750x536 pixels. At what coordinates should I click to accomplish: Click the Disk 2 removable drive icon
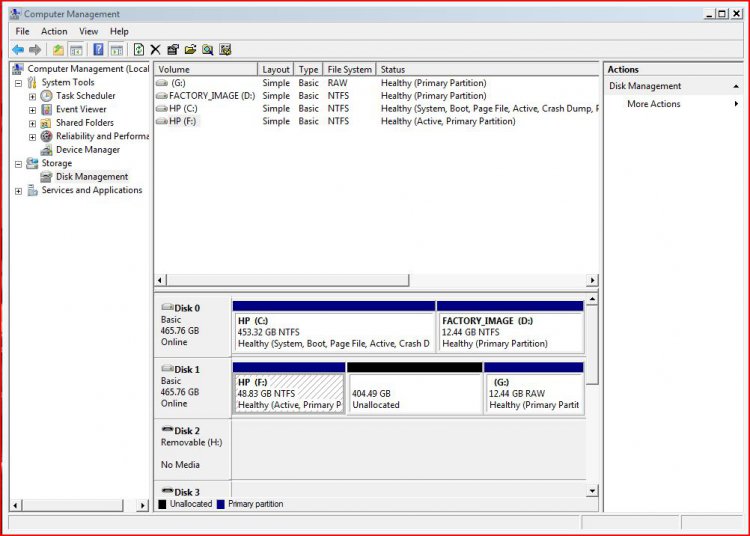pyautogui.click(x=167, y=429)
